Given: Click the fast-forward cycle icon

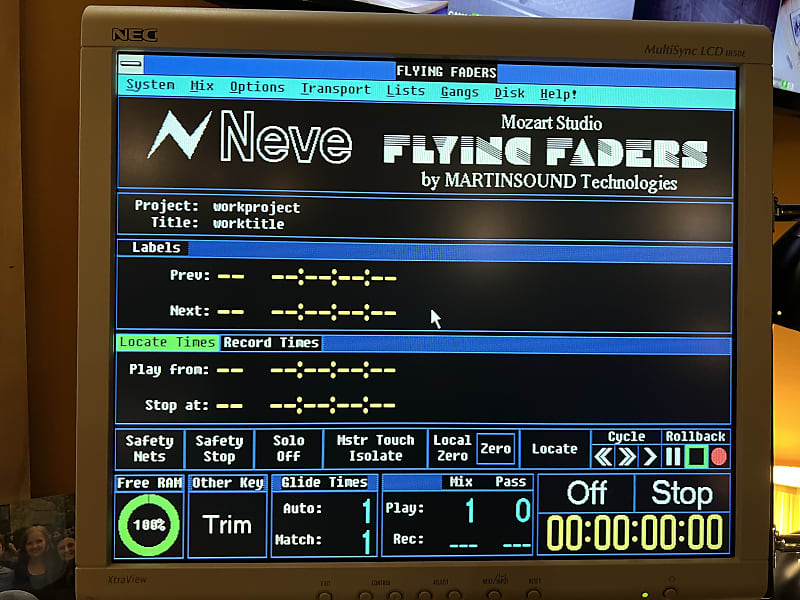Looking at the screenshot, I should [626, 456].
